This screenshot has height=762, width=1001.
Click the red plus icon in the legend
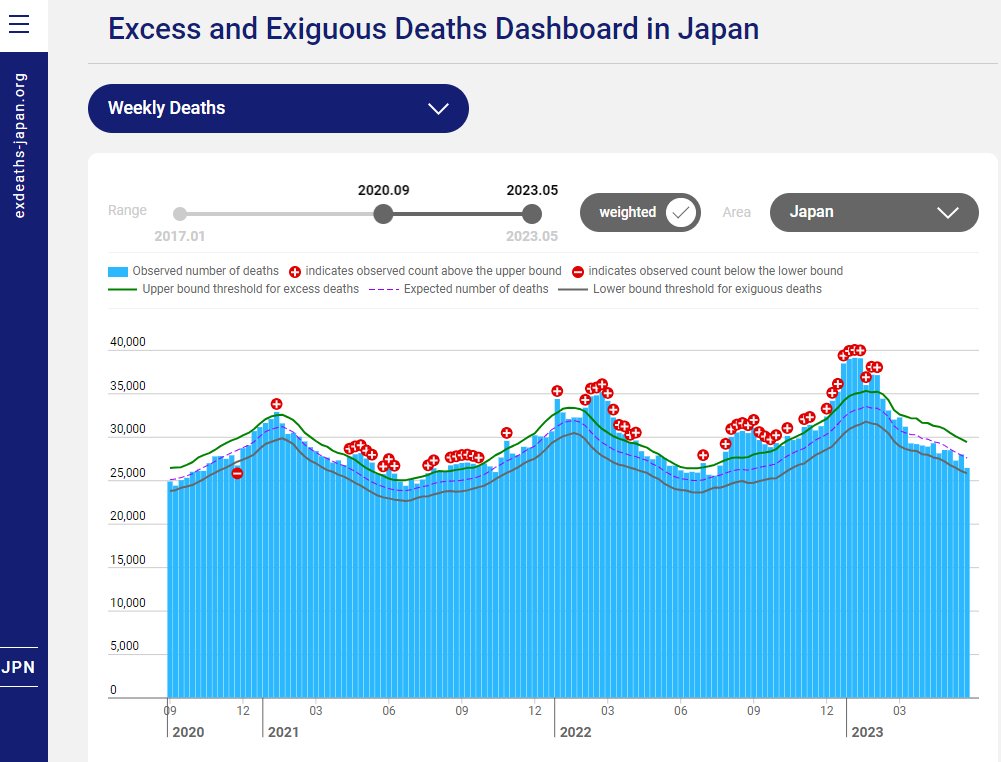click(295, 271)
